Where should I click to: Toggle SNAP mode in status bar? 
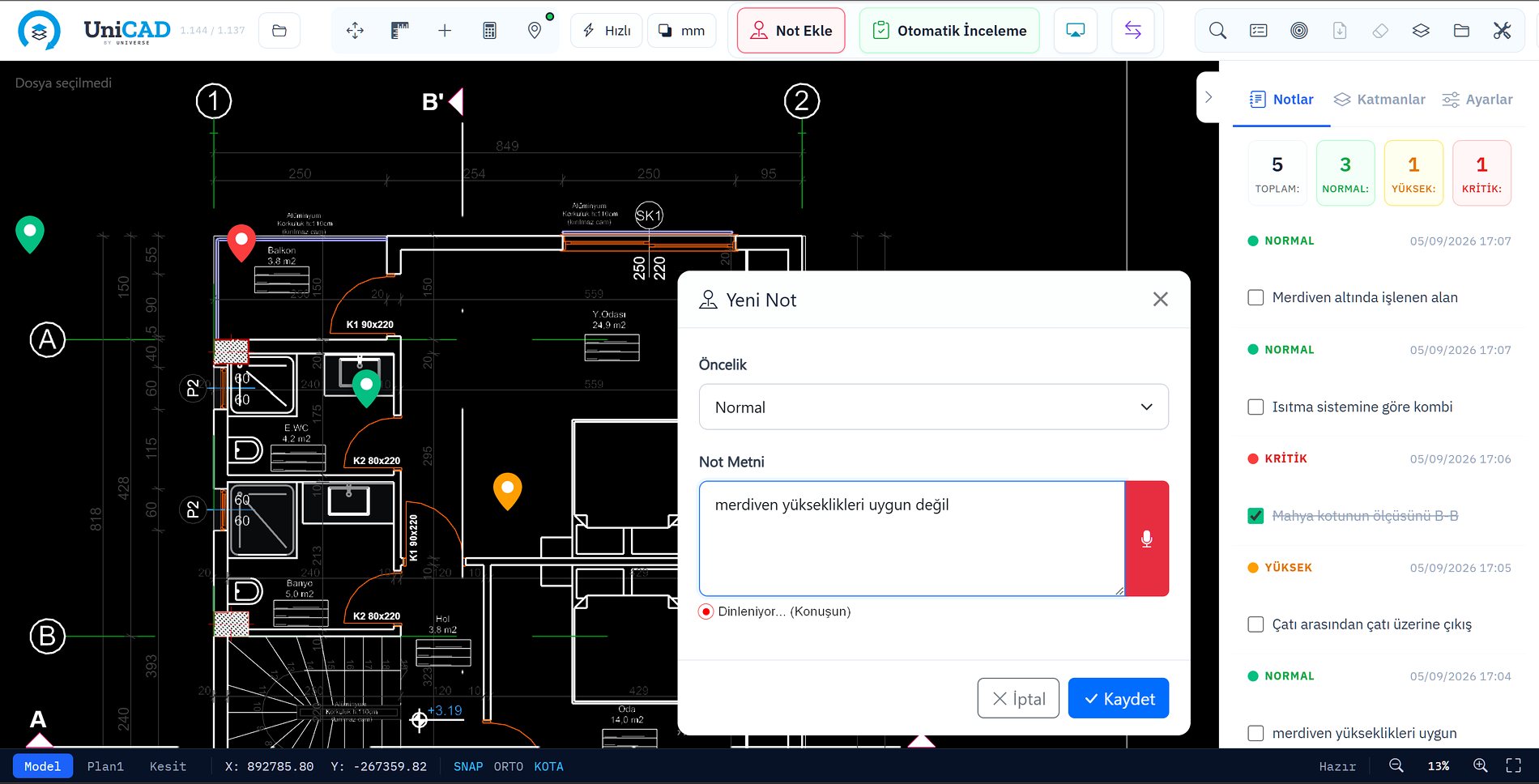pos(468,766)
